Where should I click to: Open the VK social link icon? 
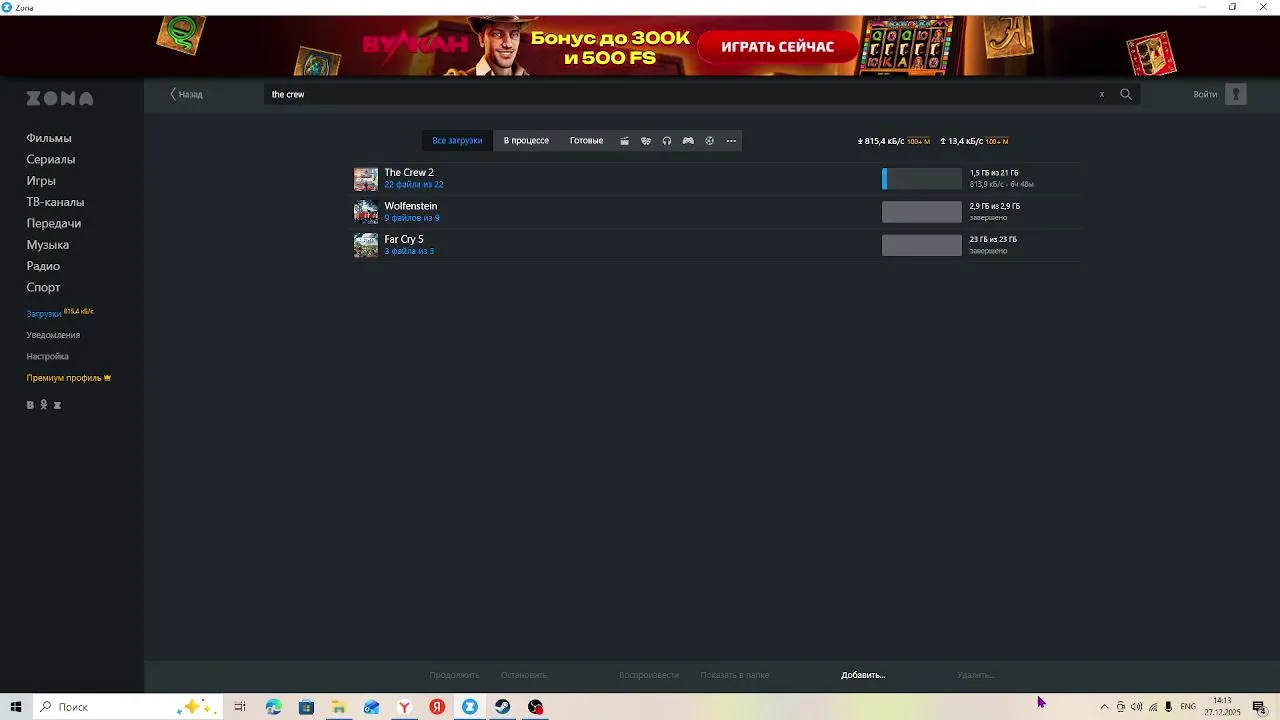tap(30, 405)
